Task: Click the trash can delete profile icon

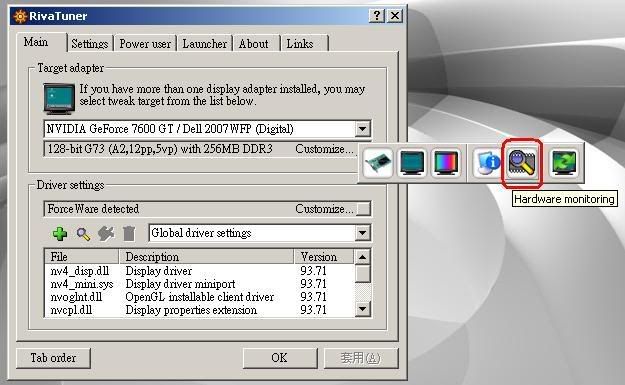Action: click(129, 234)
